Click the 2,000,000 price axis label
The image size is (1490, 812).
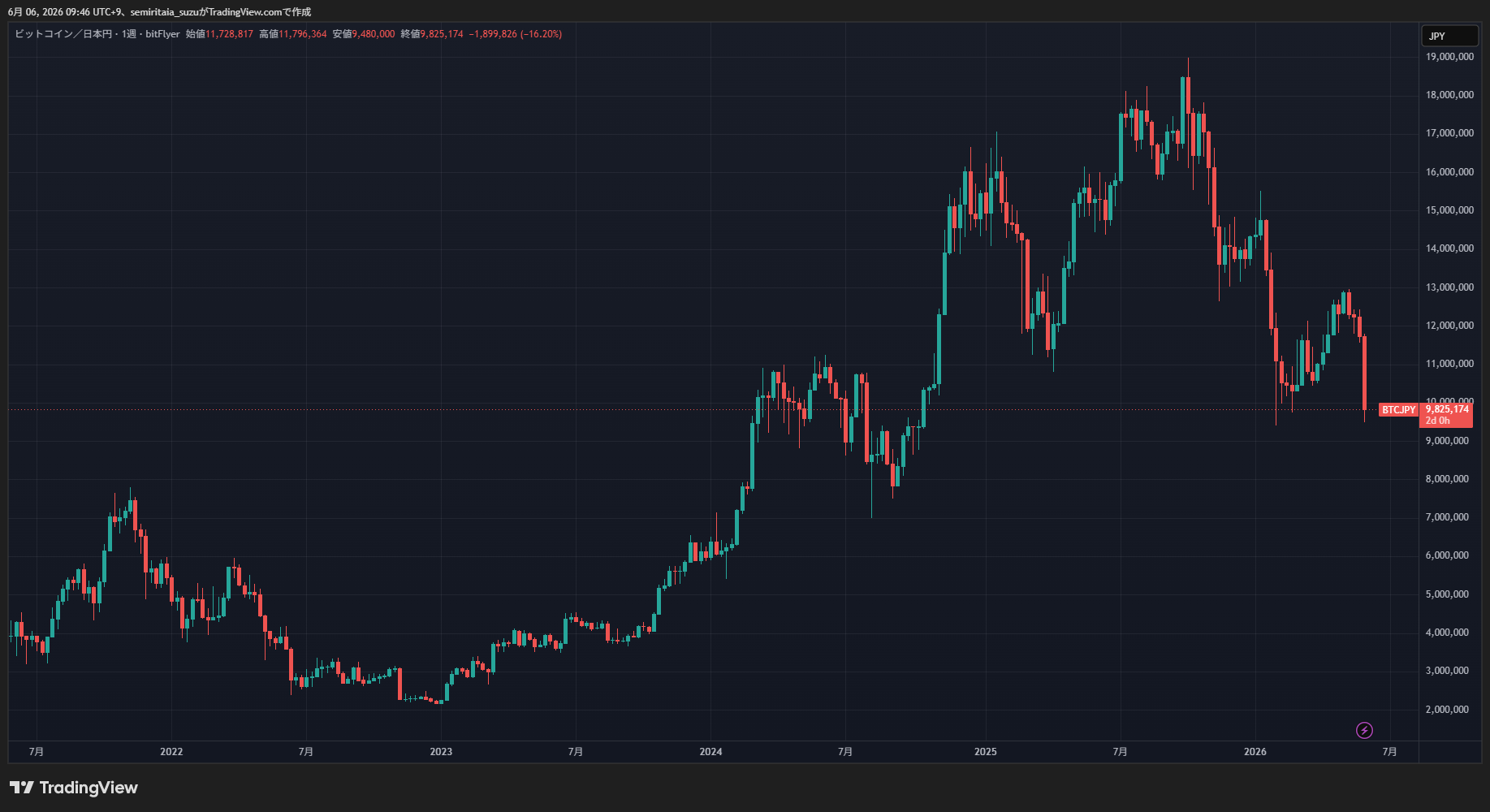coord(1447,710)
